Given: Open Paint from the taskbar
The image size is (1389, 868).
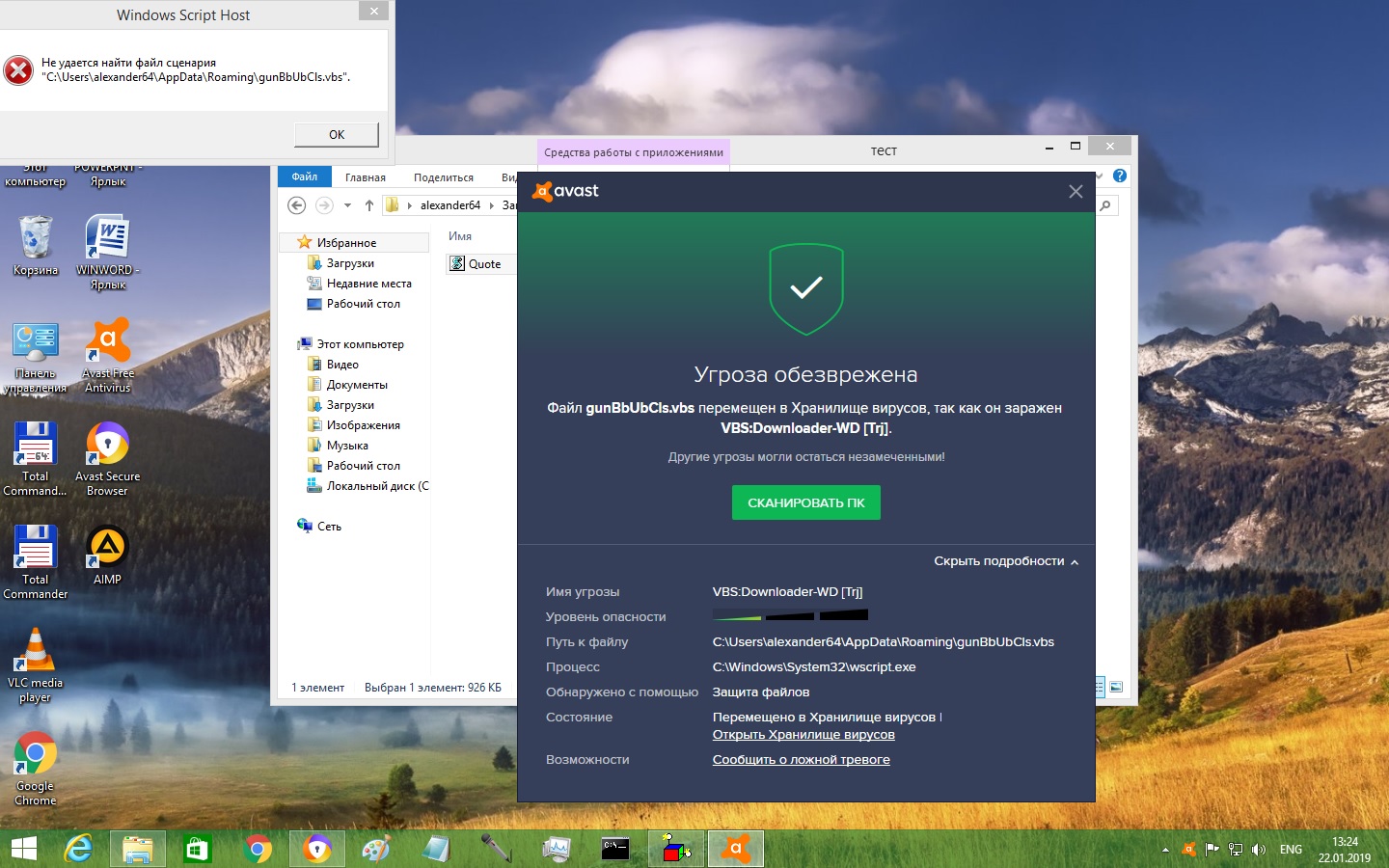Looking at the screenshot, I should click(376, 849).
